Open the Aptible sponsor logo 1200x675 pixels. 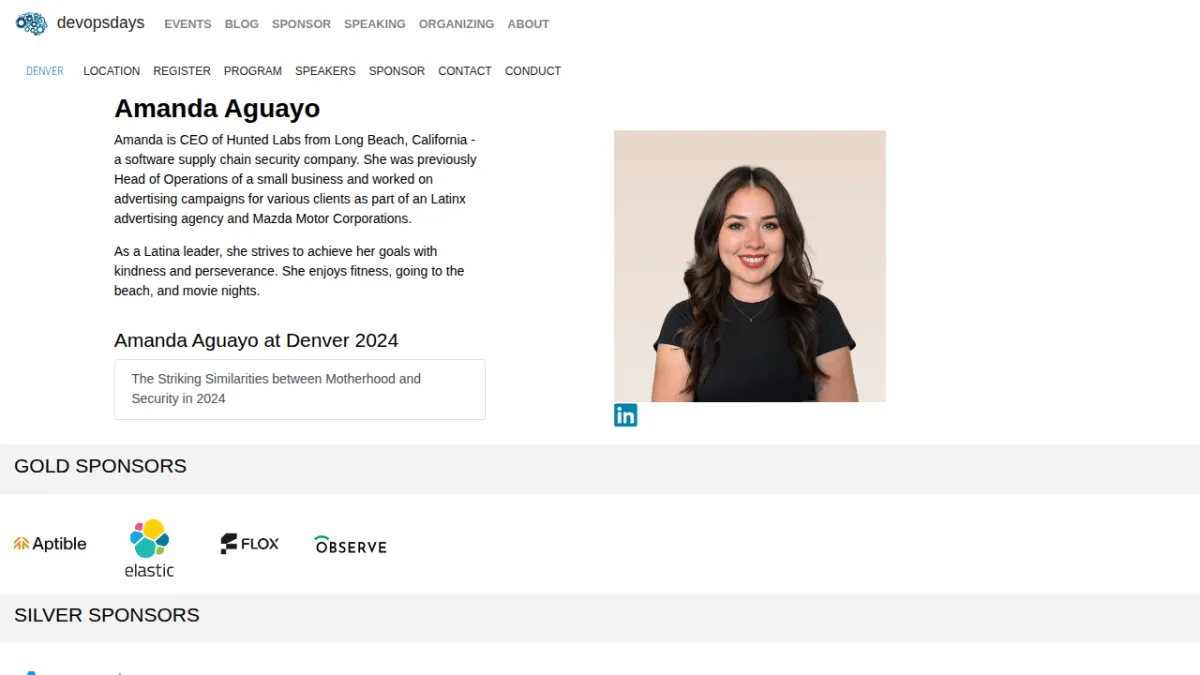click(x=50, y=544)
